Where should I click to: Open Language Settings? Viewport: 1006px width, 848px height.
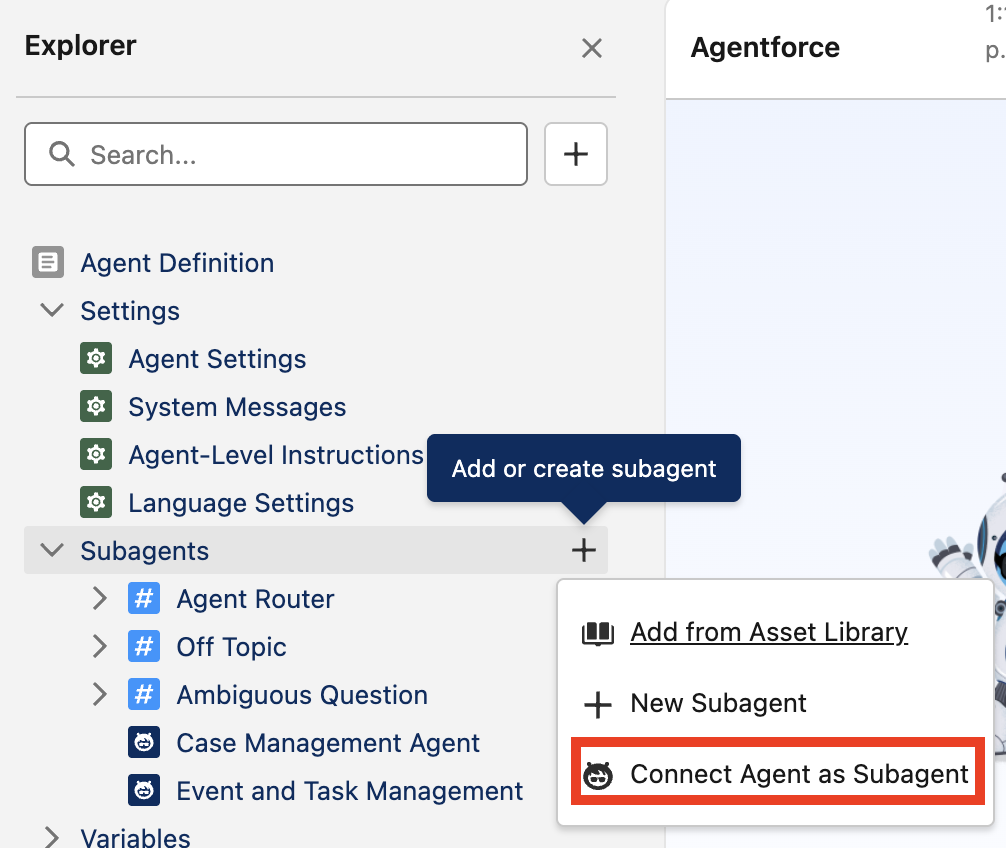(241, 503)
